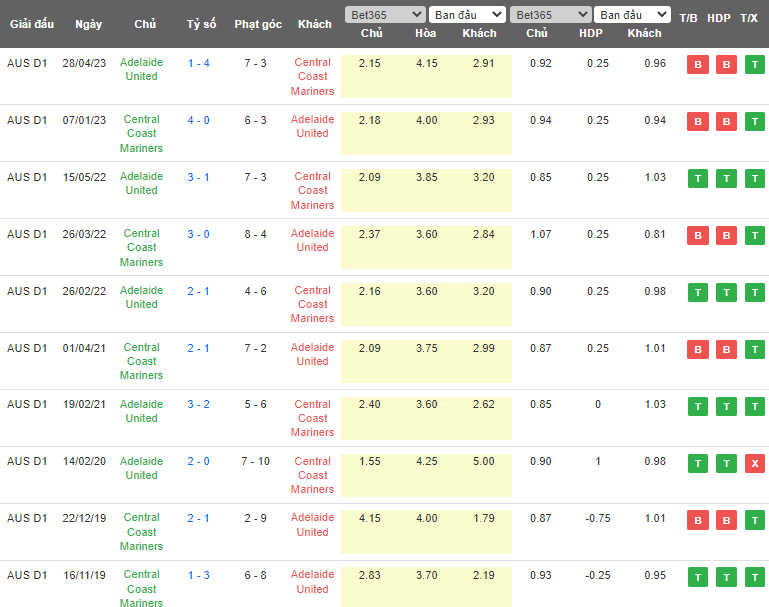Viewport: 769px width, 607px height.
Task: Open the 3 - 2 score link for 19/02/21
Action: 199,405
